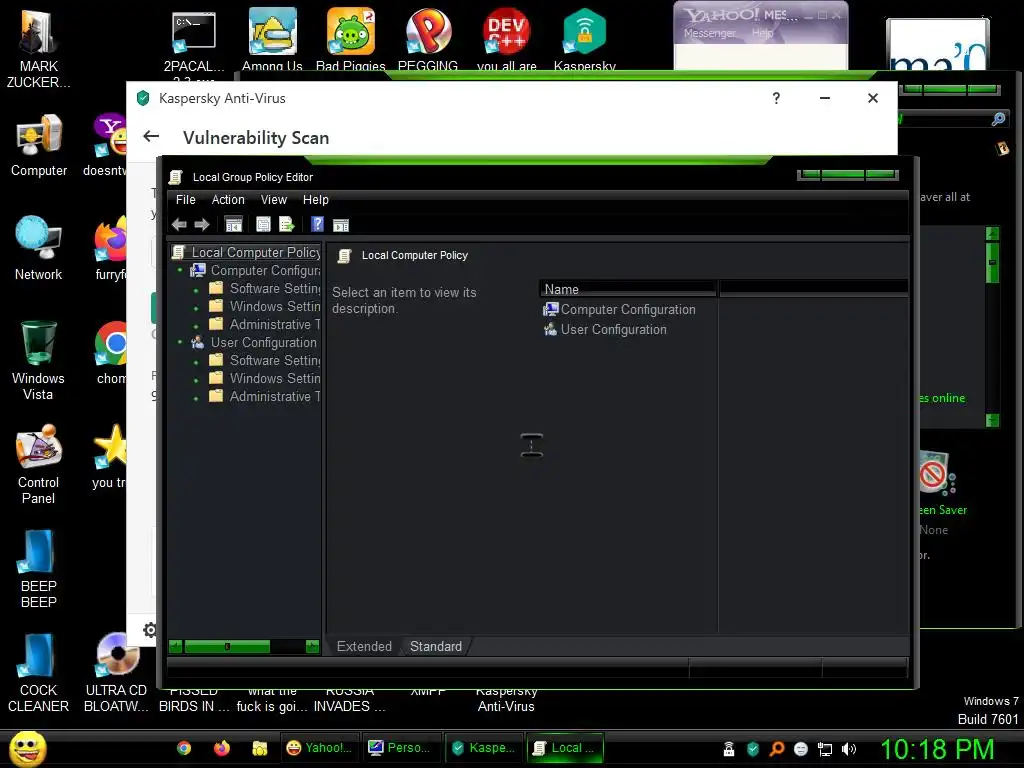Toggle Show/Hide Console Tree toolbar icon
The height and width of the screenshot is (768, 1024).
pos(233,225)
